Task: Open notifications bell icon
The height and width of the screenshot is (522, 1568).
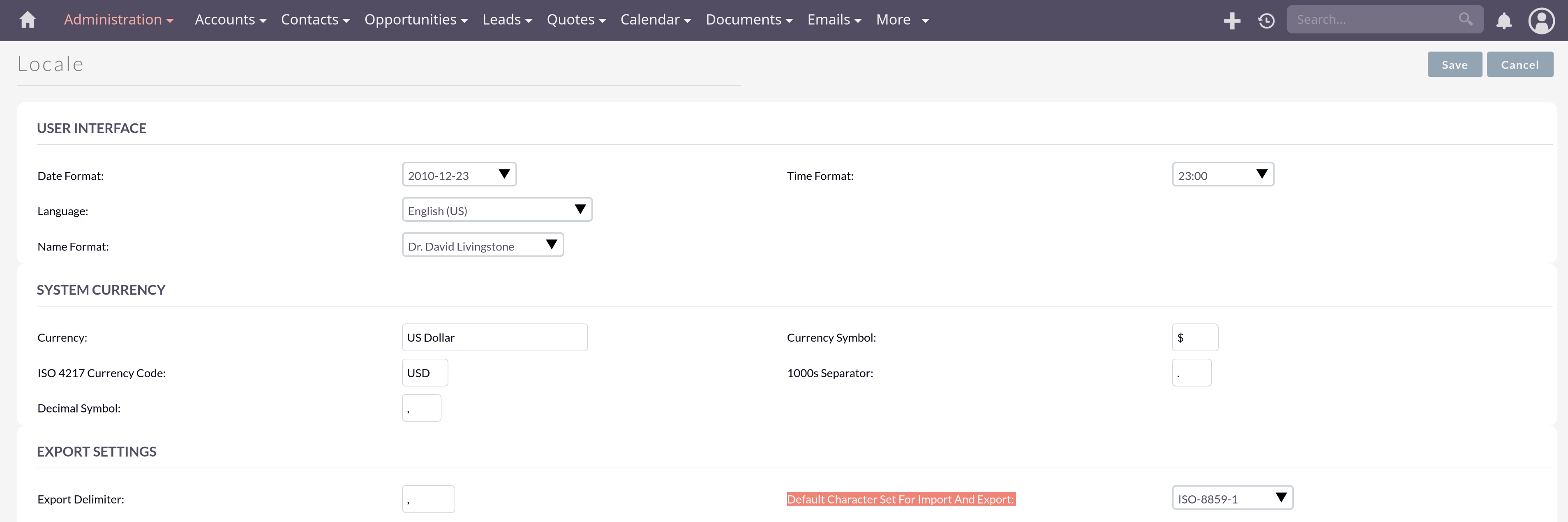Action: [1503, 21]
